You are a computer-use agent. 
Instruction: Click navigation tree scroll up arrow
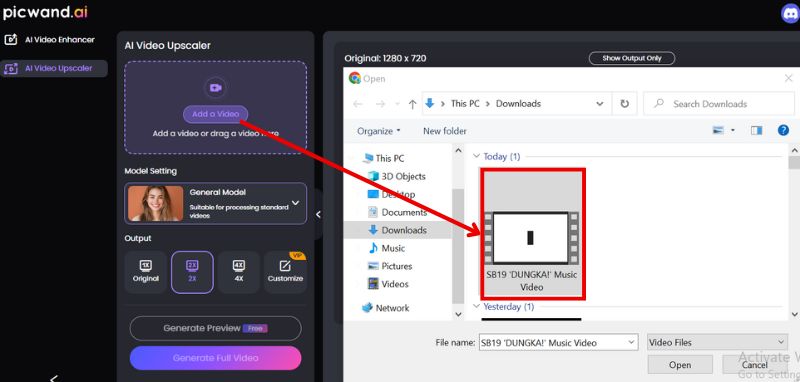tap(458, 151)
